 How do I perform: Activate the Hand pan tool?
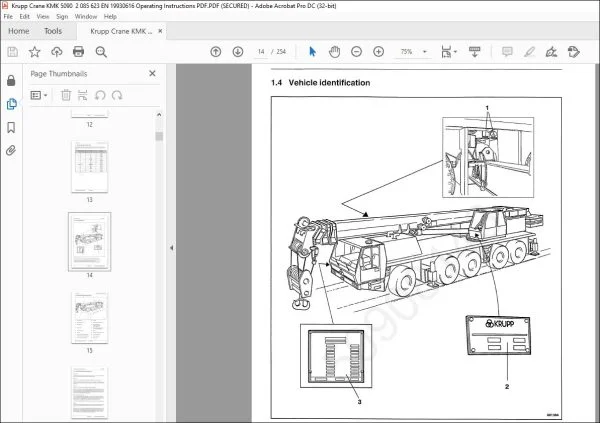pos(334,52)
